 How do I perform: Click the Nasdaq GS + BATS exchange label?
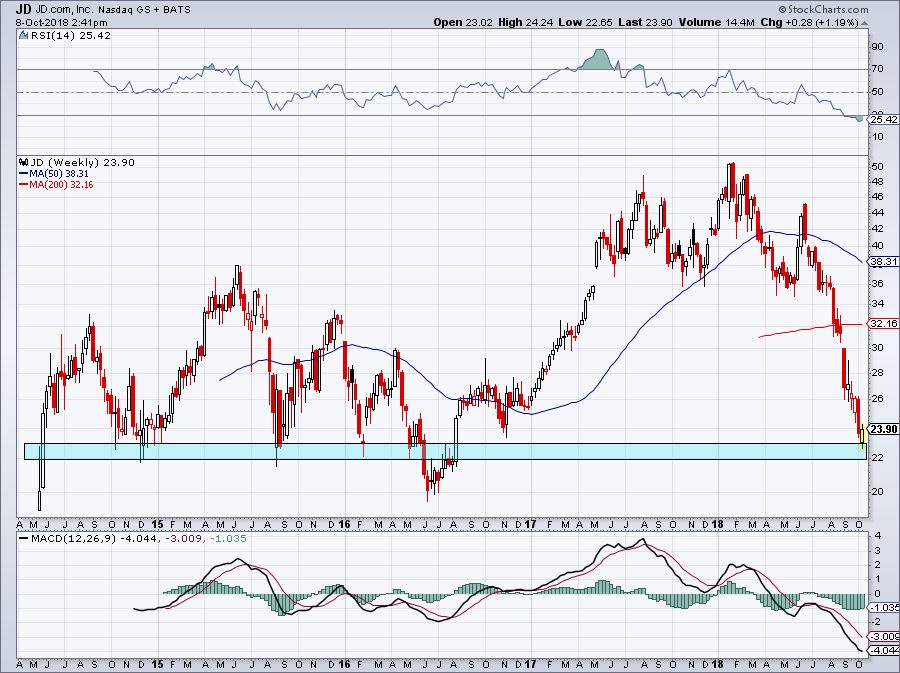[143, 10]
